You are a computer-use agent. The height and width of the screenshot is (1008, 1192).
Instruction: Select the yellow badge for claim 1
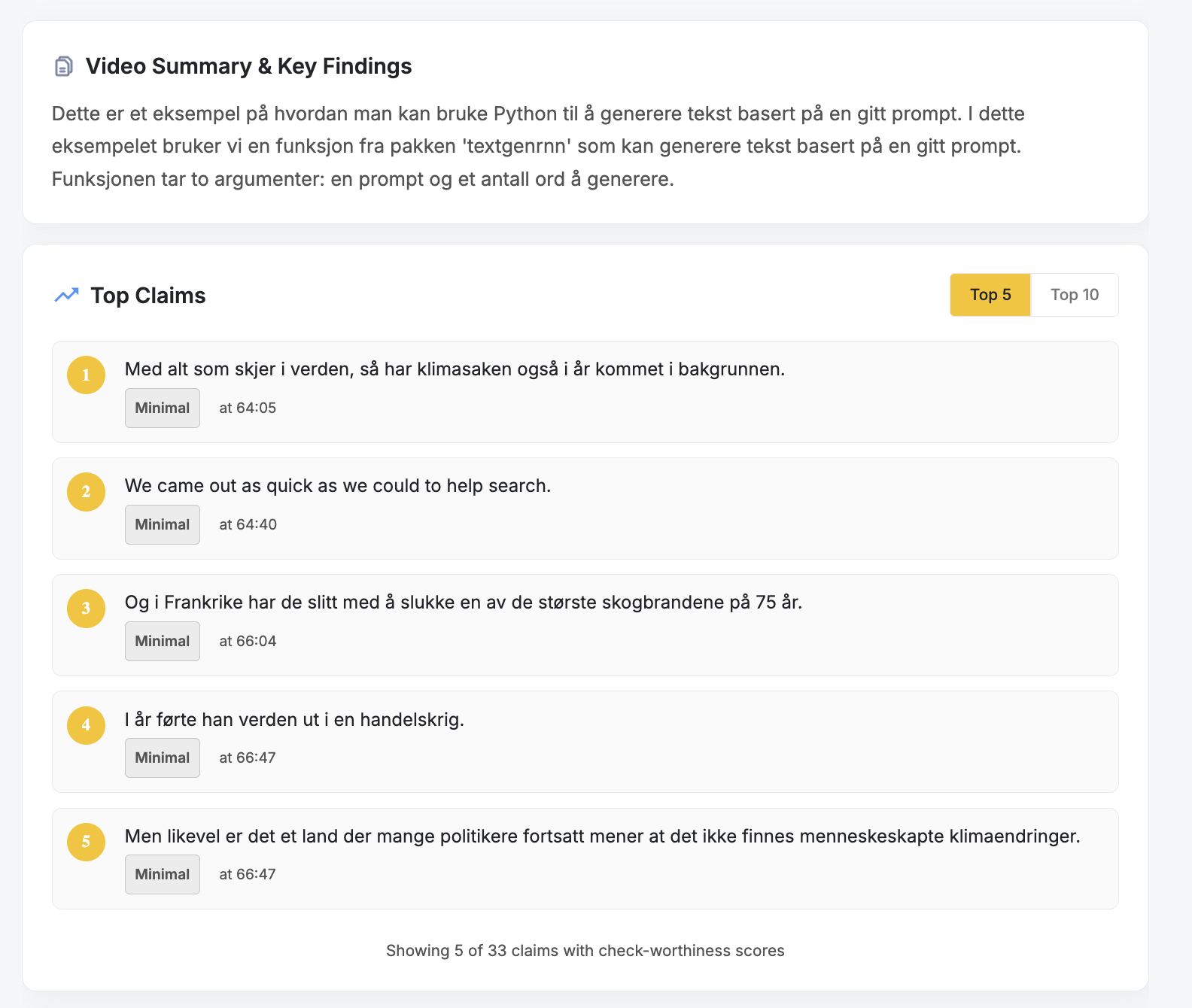pyautogui.click(x=86, y=375)
